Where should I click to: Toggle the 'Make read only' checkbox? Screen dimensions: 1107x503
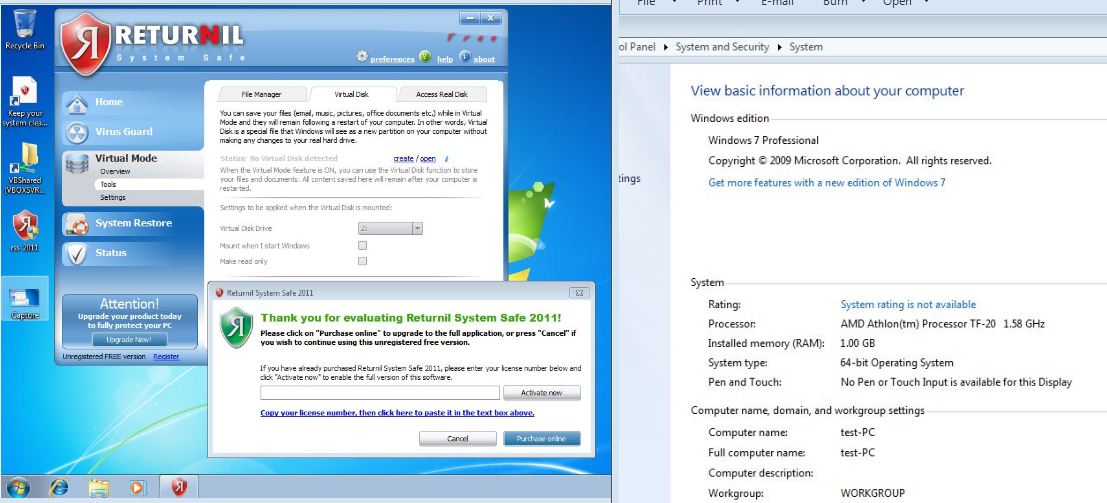coord(362,261)
